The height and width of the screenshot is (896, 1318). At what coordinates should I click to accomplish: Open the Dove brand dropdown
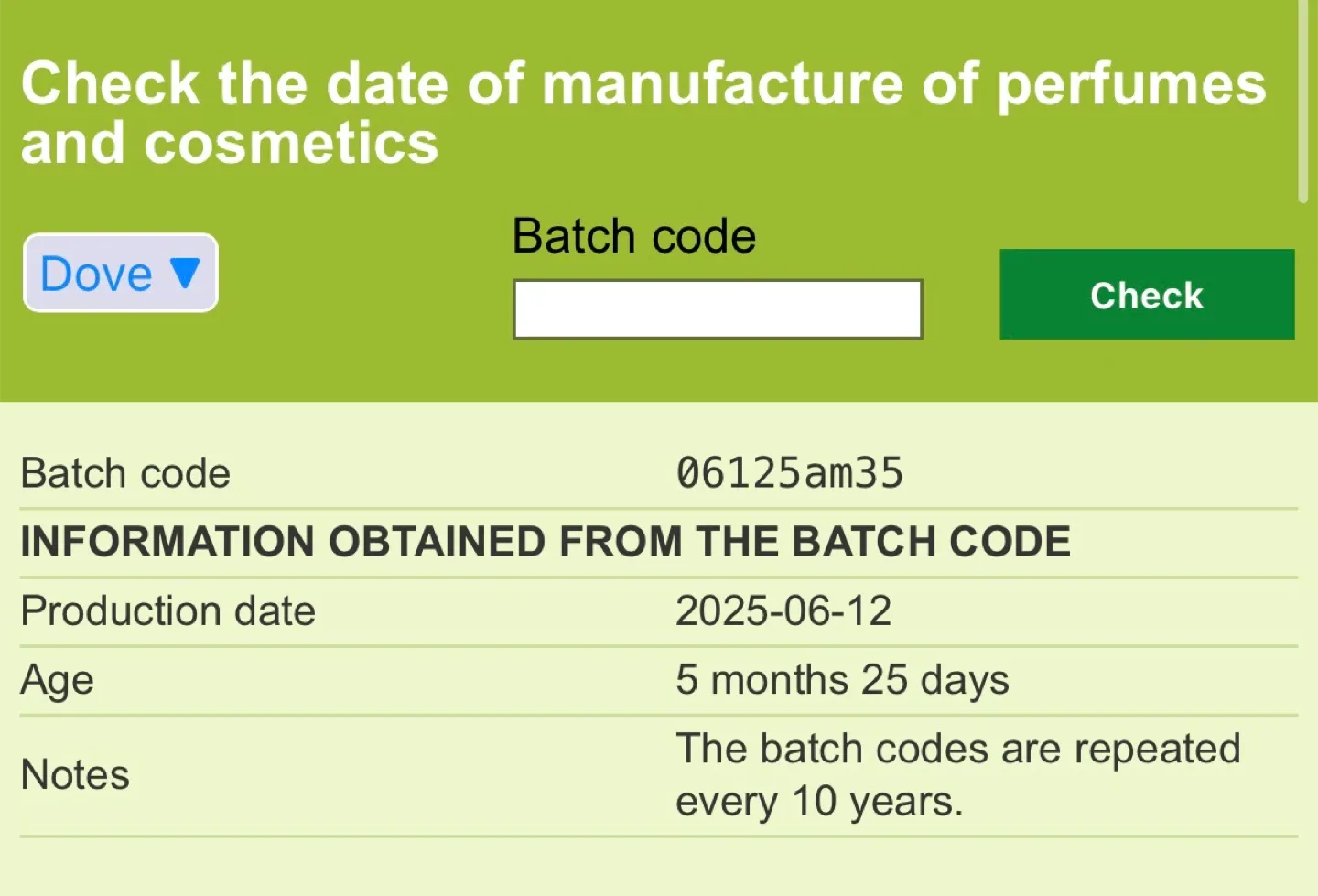pos(120,273)
